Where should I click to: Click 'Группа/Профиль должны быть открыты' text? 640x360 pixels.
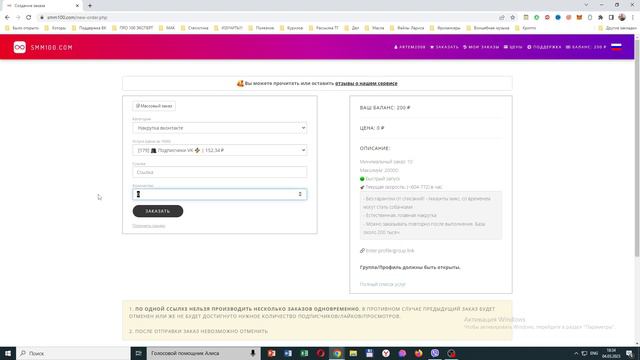pos(410,267)
